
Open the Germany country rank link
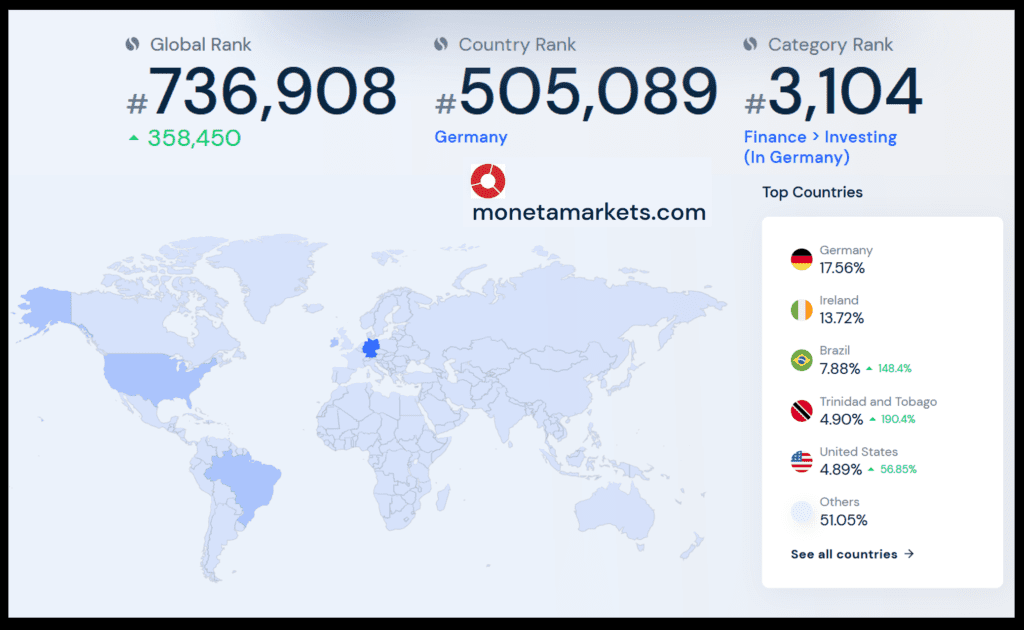470,137
